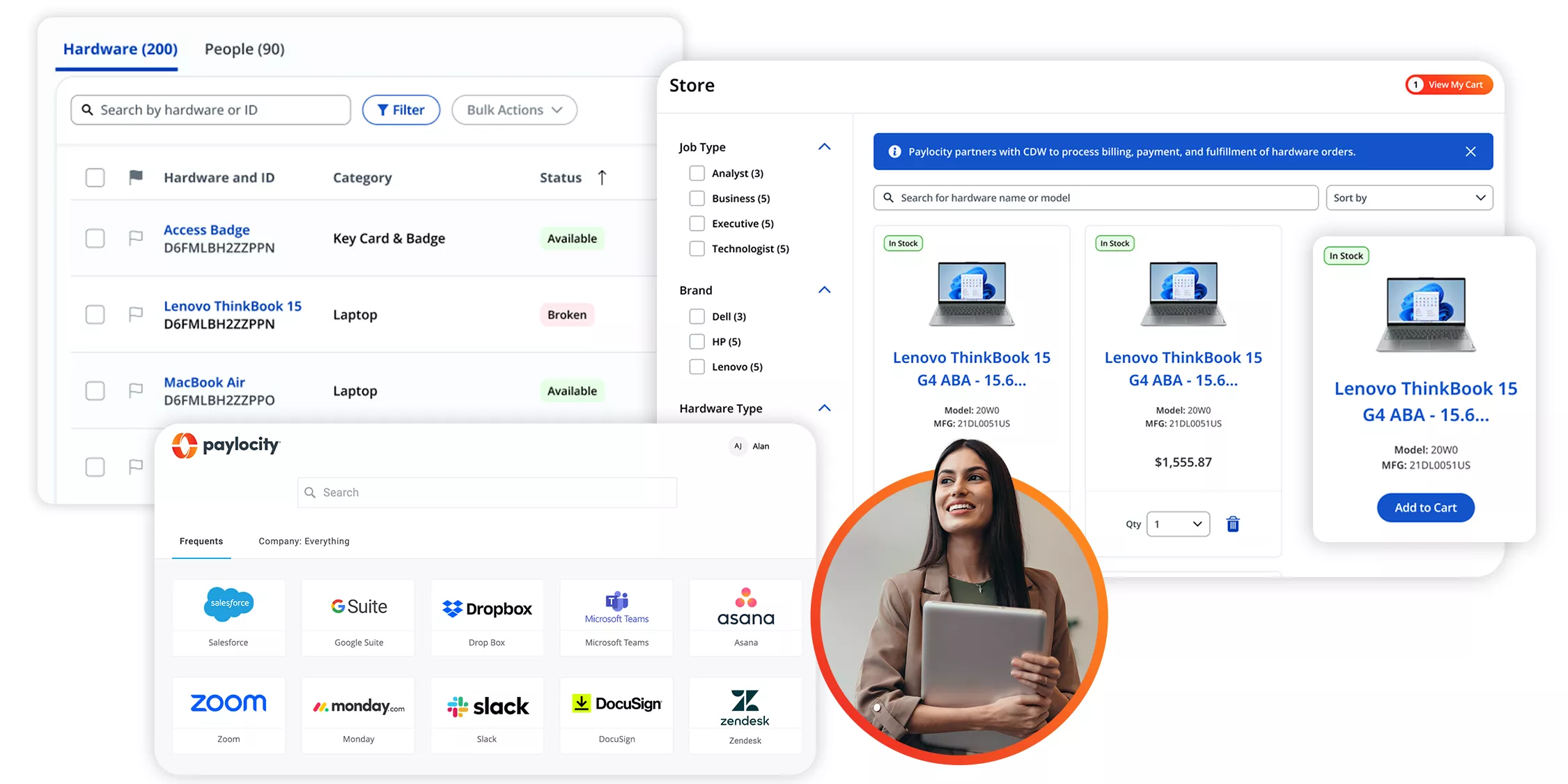Launch the Monday app tile

(x=358, y=715)
